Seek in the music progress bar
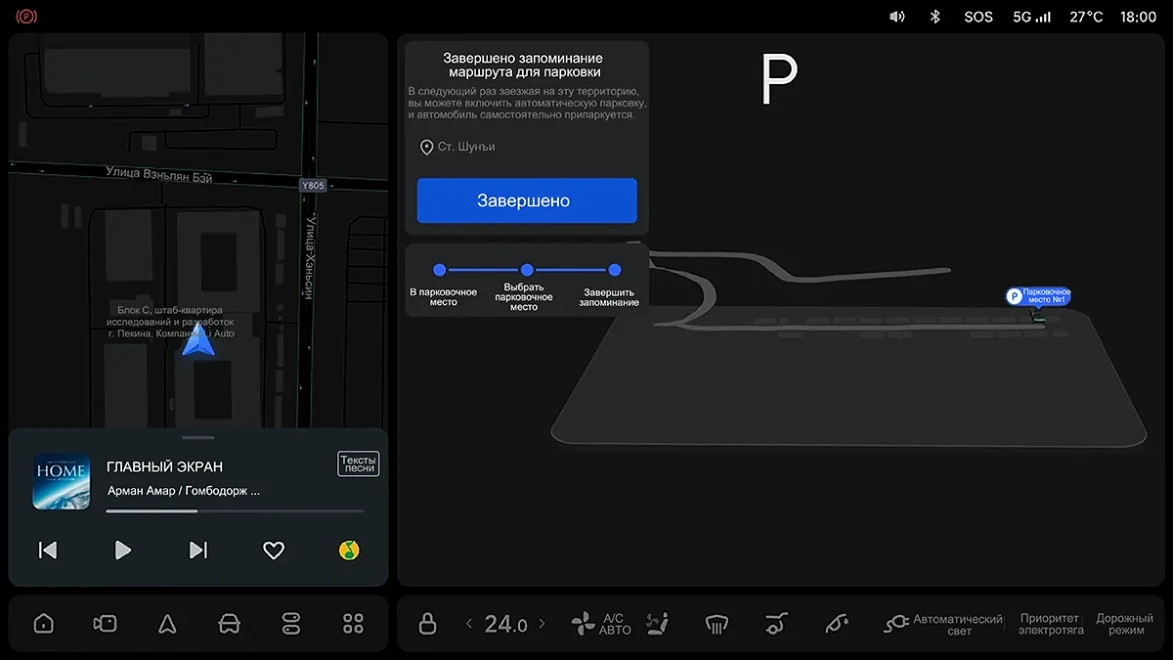Viewport: 1173px width, 660px height. coord(235,511)
